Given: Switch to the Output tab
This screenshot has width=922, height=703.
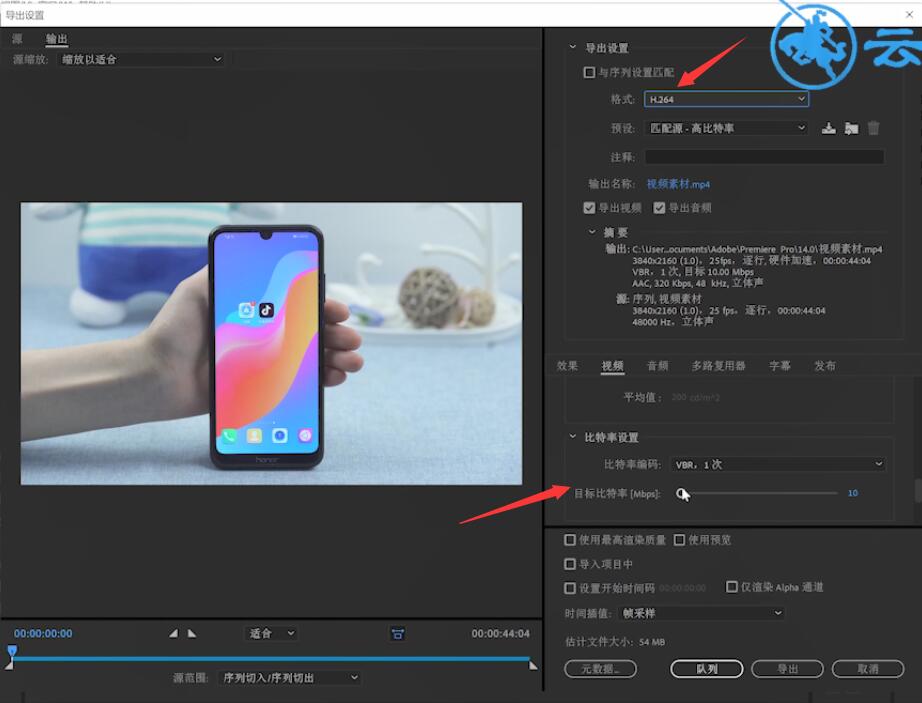Looking at the screenshot, I should (56, 39).
